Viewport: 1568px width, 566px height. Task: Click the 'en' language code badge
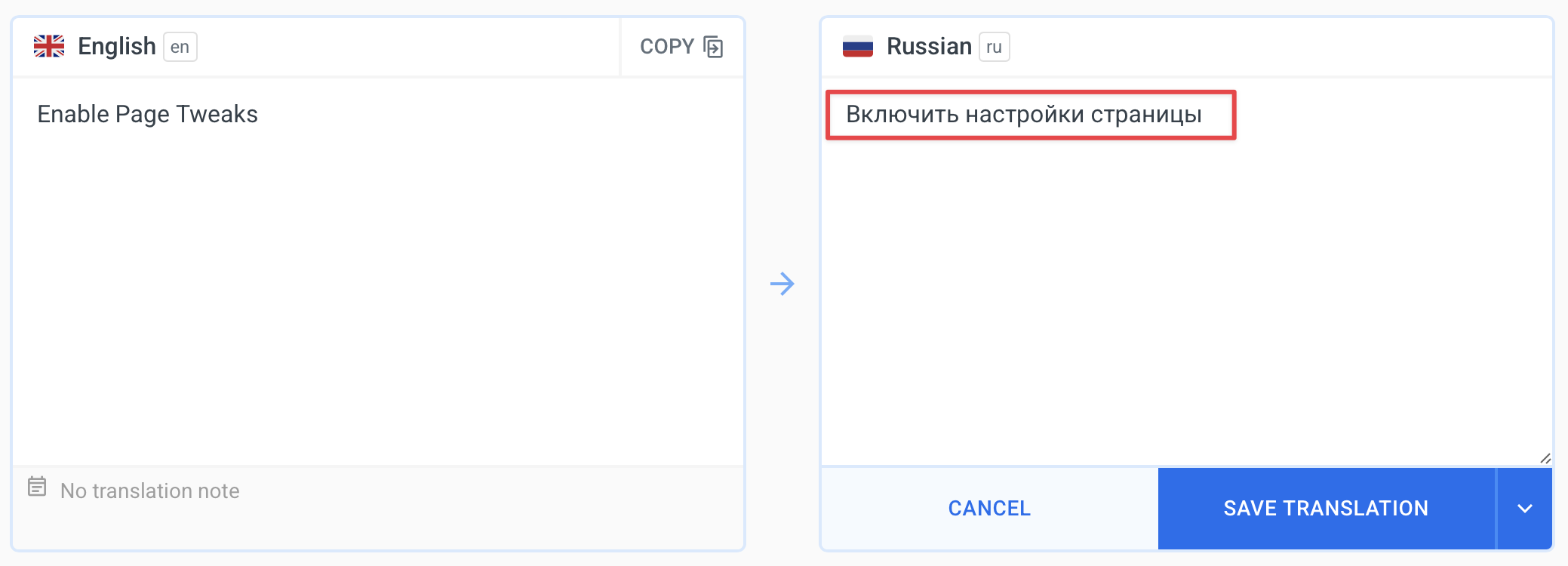180,47
